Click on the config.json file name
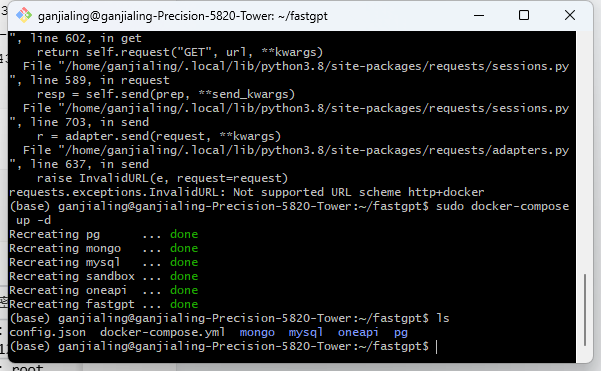Image resolution: width=601 pixels, height=371 pixels. [x=48, y=332]
